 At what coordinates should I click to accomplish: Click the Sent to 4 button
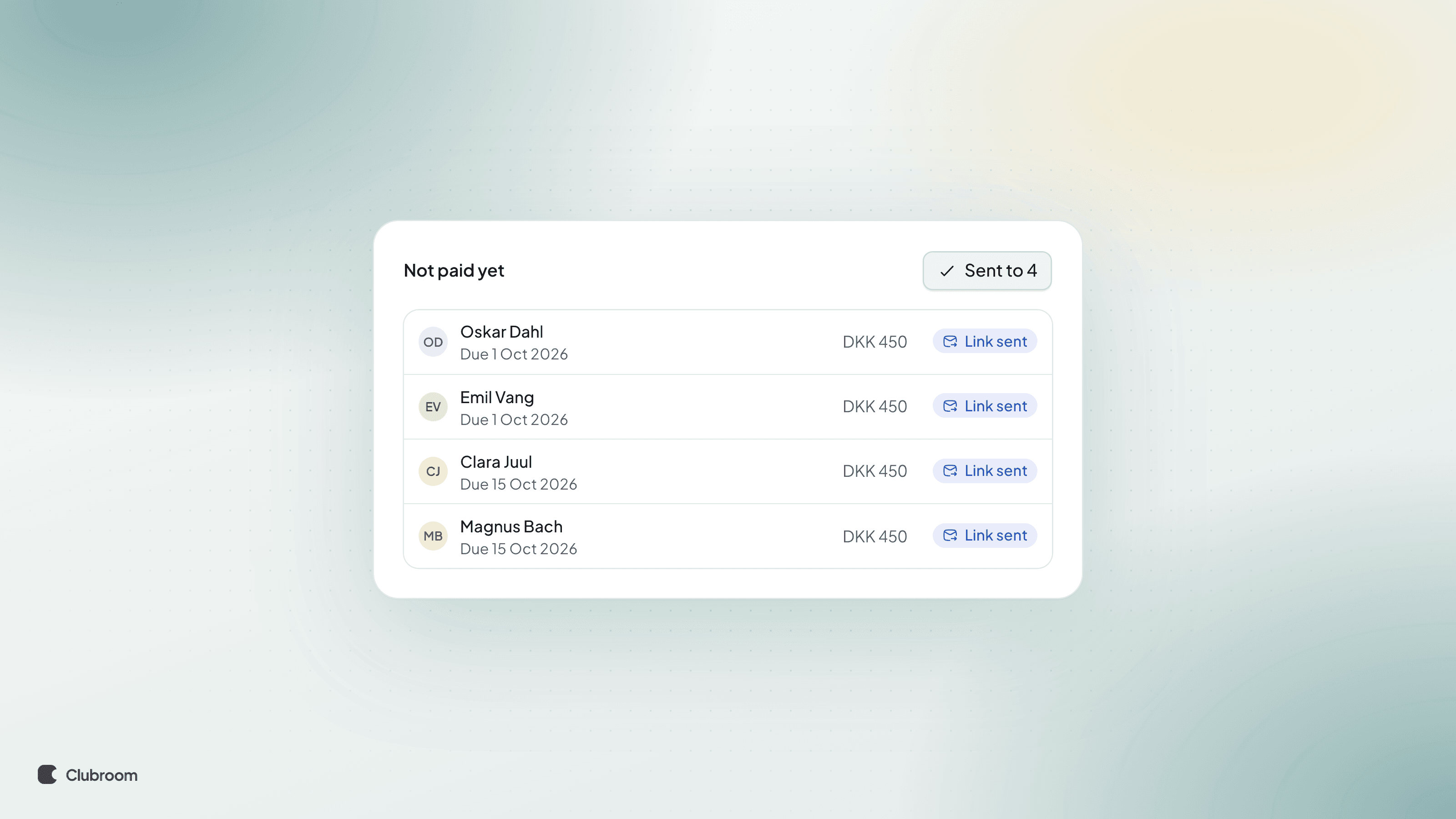pos(987,271)
